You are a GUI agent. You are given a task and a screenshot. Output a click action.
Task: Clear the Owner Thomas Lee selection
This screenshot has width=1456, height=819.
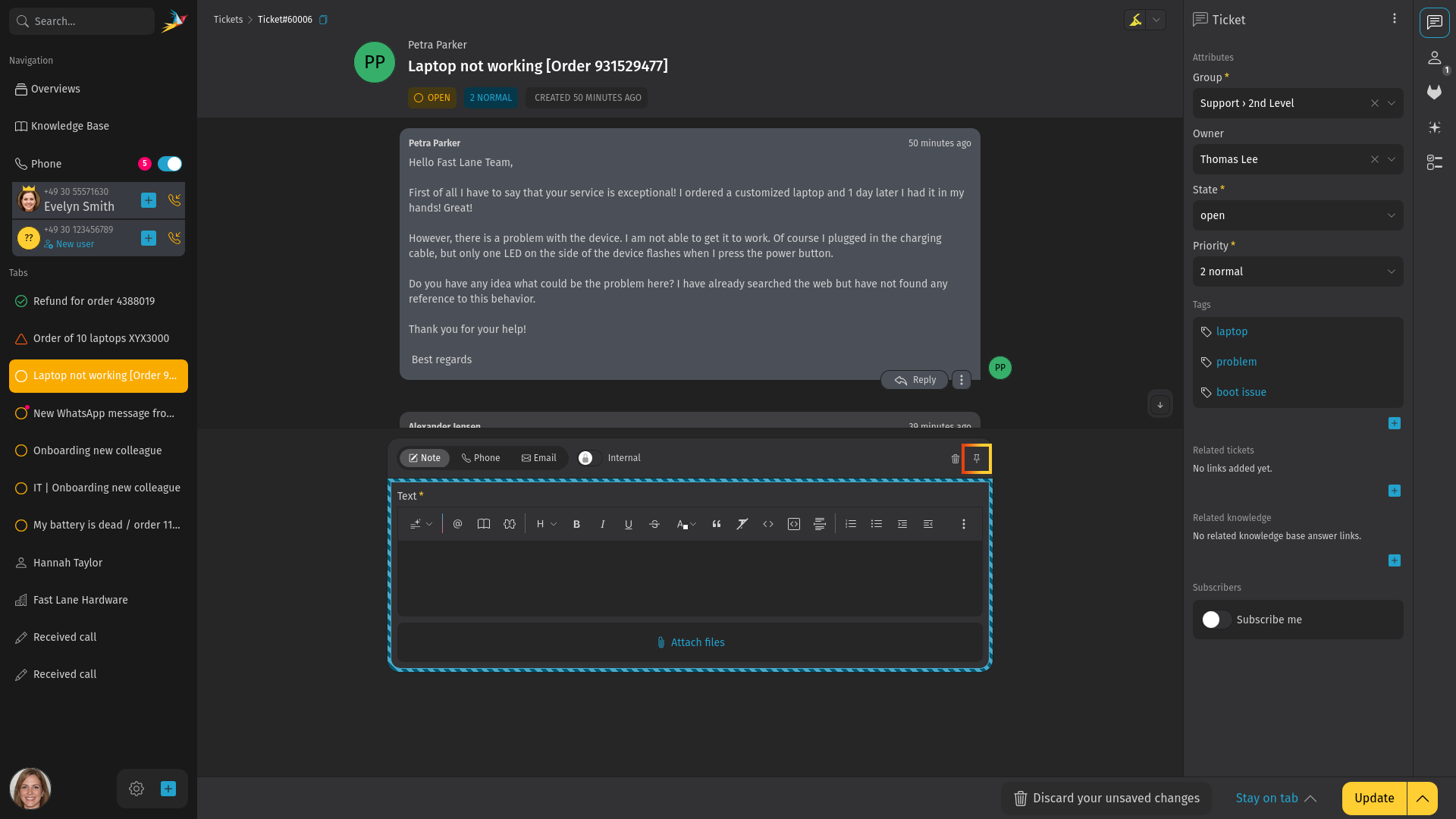point(1375,159)
